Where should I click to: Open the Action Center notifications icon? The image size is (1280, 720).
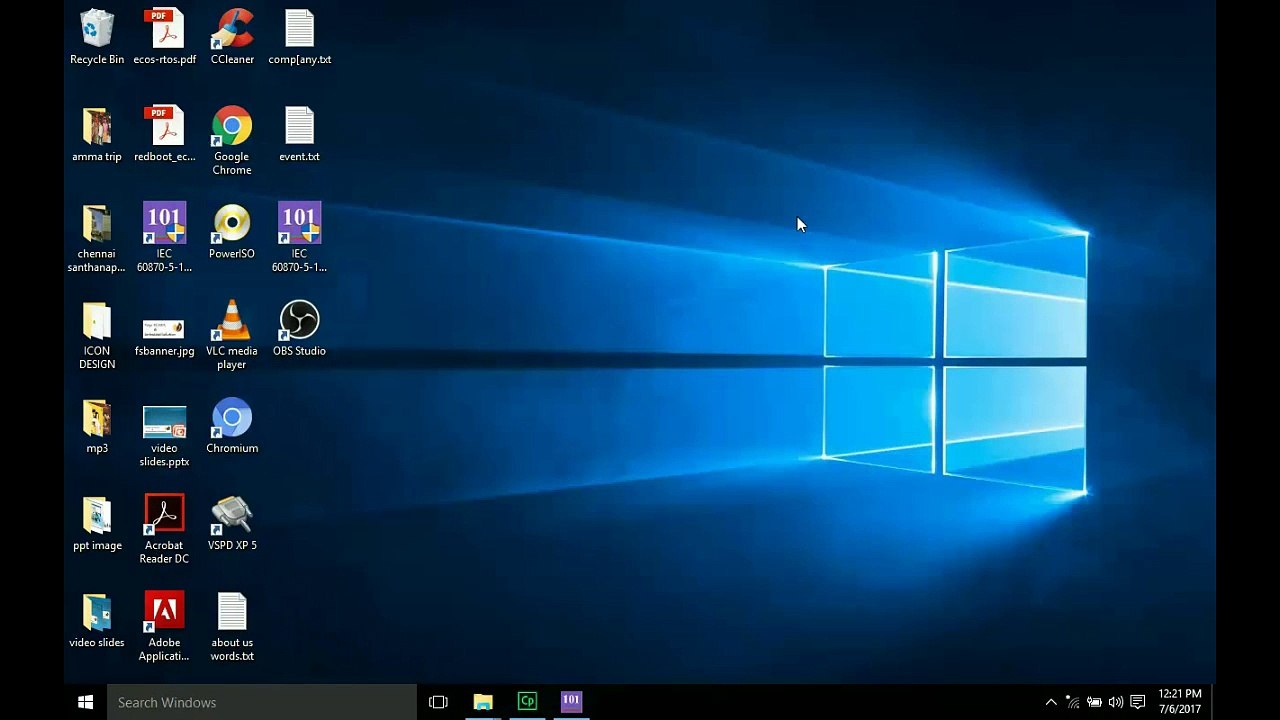click(x=1137, y=702)
